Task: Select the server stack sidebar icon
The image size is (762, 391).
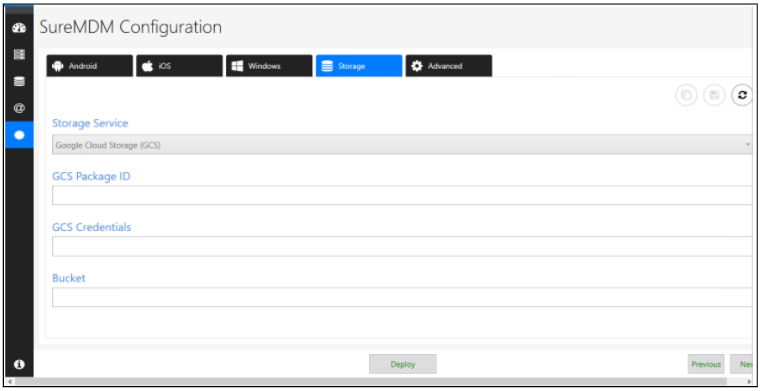Action: pyautogui.click(x=19, y=54)
